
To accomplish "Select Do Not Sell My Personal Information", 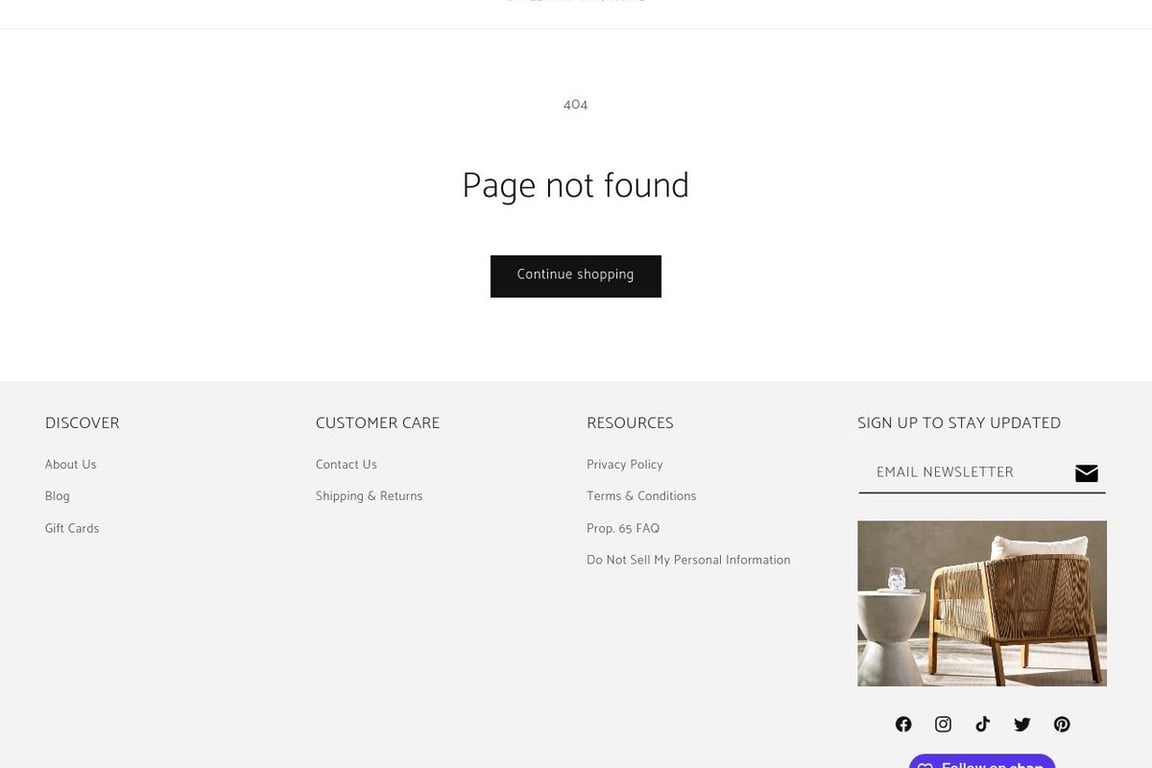I will coord(688,560).
